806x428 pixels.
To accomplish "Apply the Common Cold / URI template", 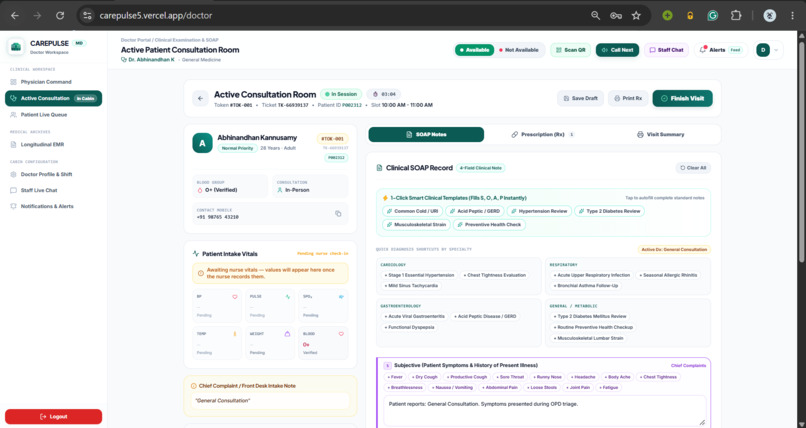I will pos(412,211).
